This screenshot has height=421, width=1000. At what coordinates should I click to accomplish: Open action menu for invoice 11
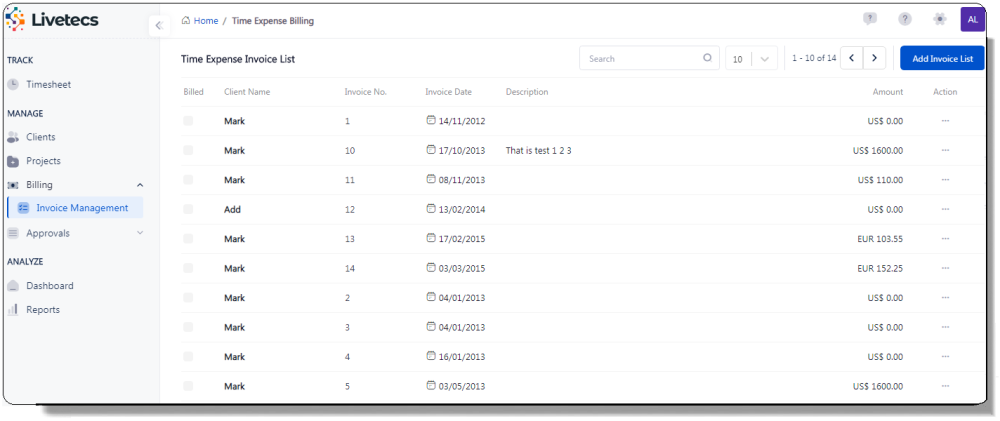[x=945, y=180]
